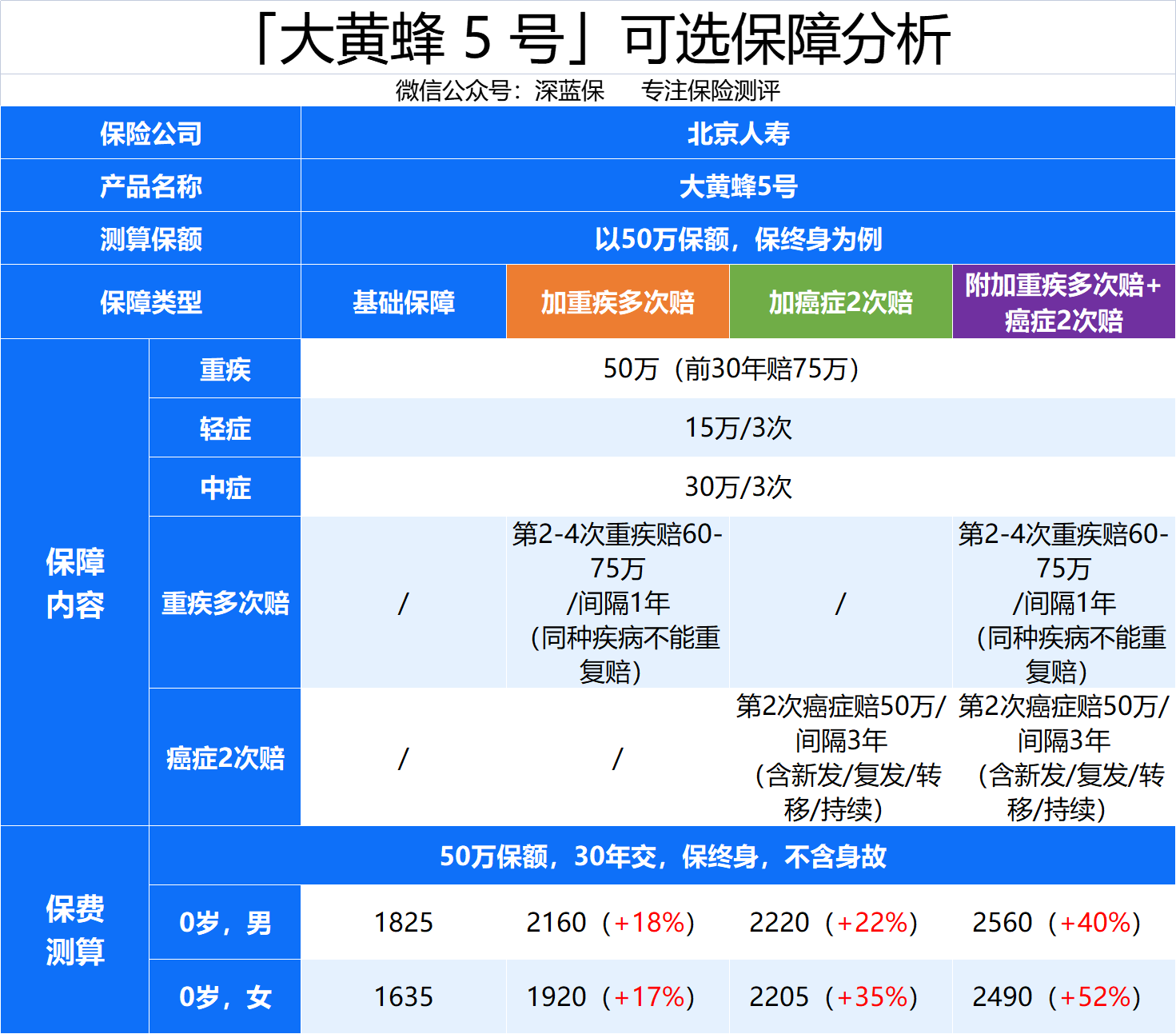This screenshot has width=1176, height=1034.
Task: Select the '重疾多次赔' row label
Action: click(225, 602)
